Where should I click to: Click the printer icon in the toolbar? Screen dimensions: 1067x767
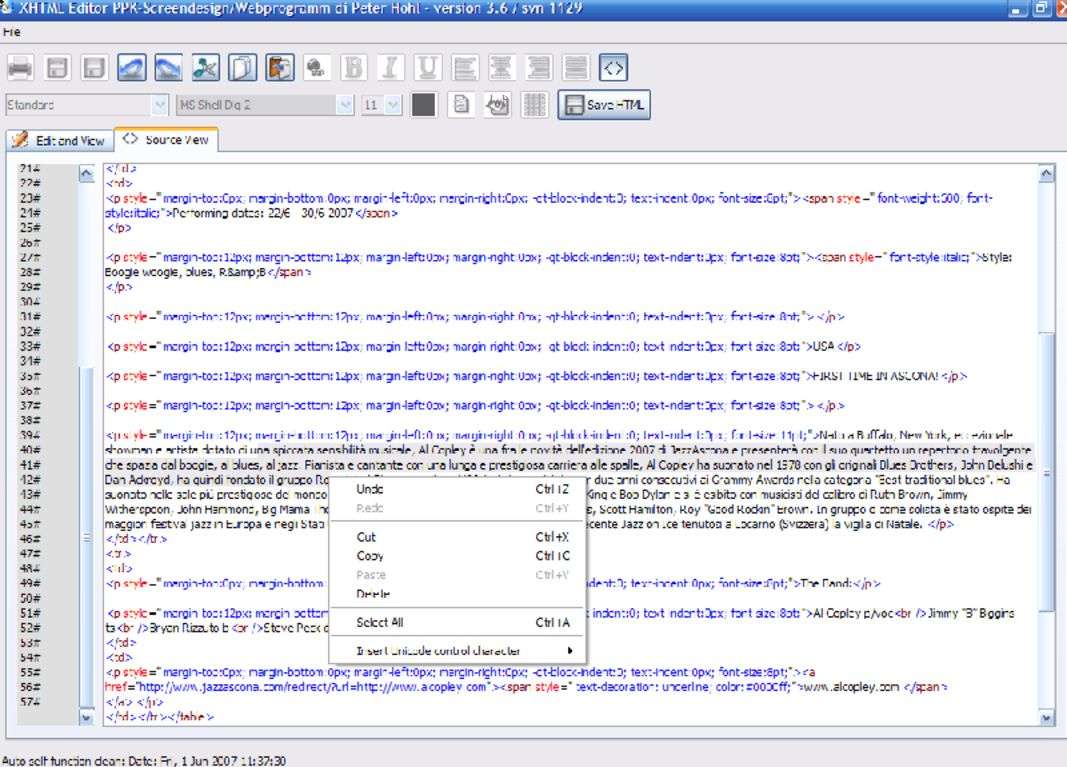point(22,67)
